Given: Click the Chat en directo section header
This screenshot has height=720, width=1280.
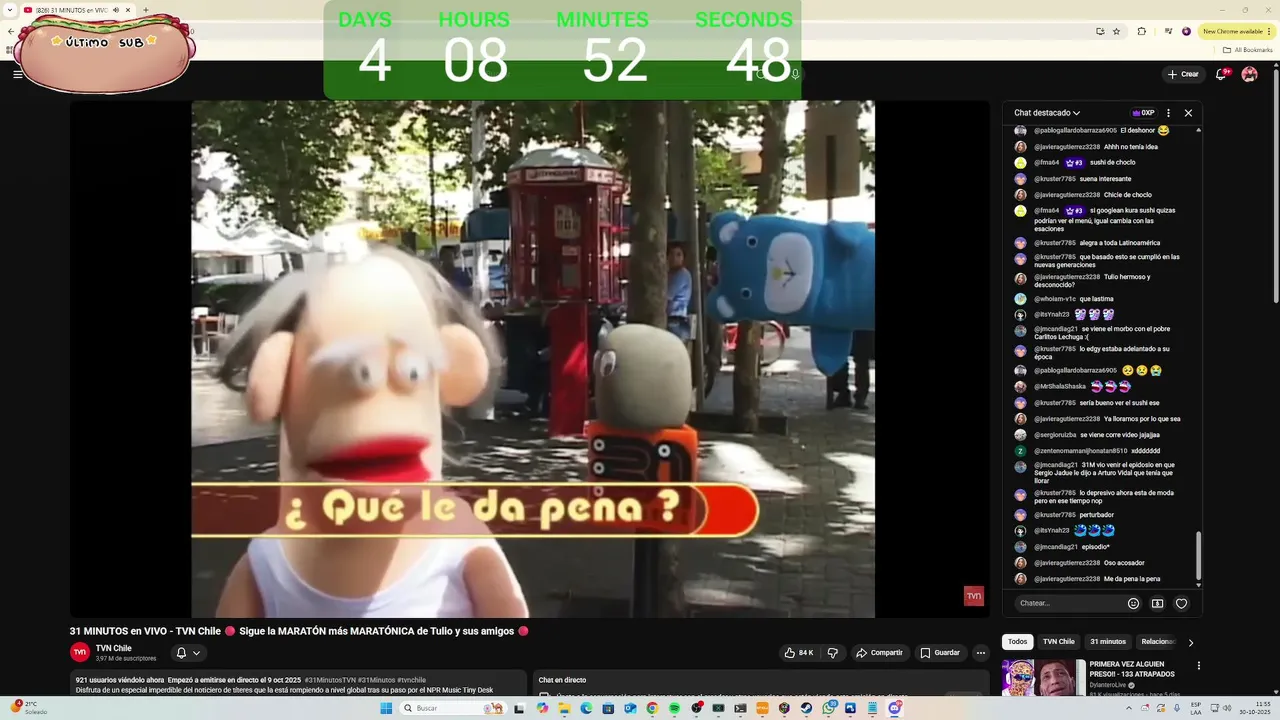Looking at the screenshot, I should point(562,680).
